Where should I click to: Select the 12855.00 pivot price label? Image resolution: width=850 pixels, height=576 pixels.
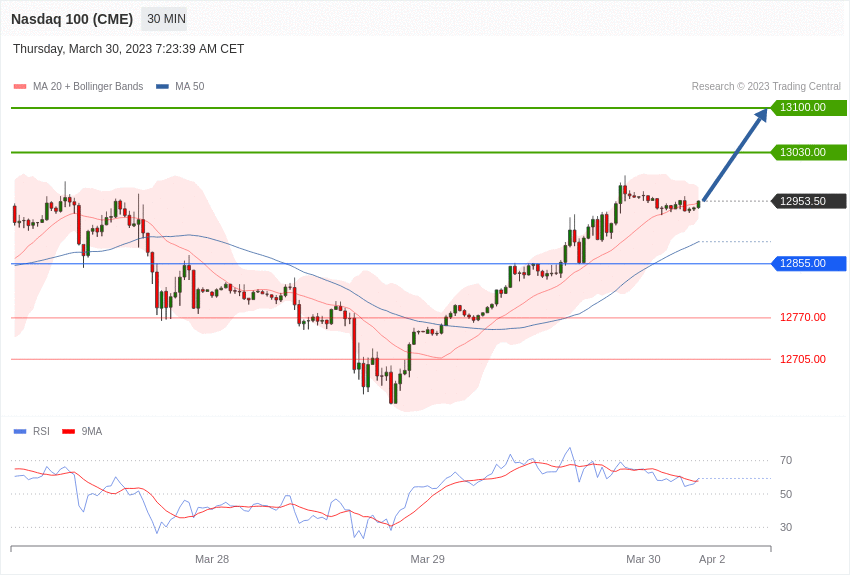(x=809, y=264)
